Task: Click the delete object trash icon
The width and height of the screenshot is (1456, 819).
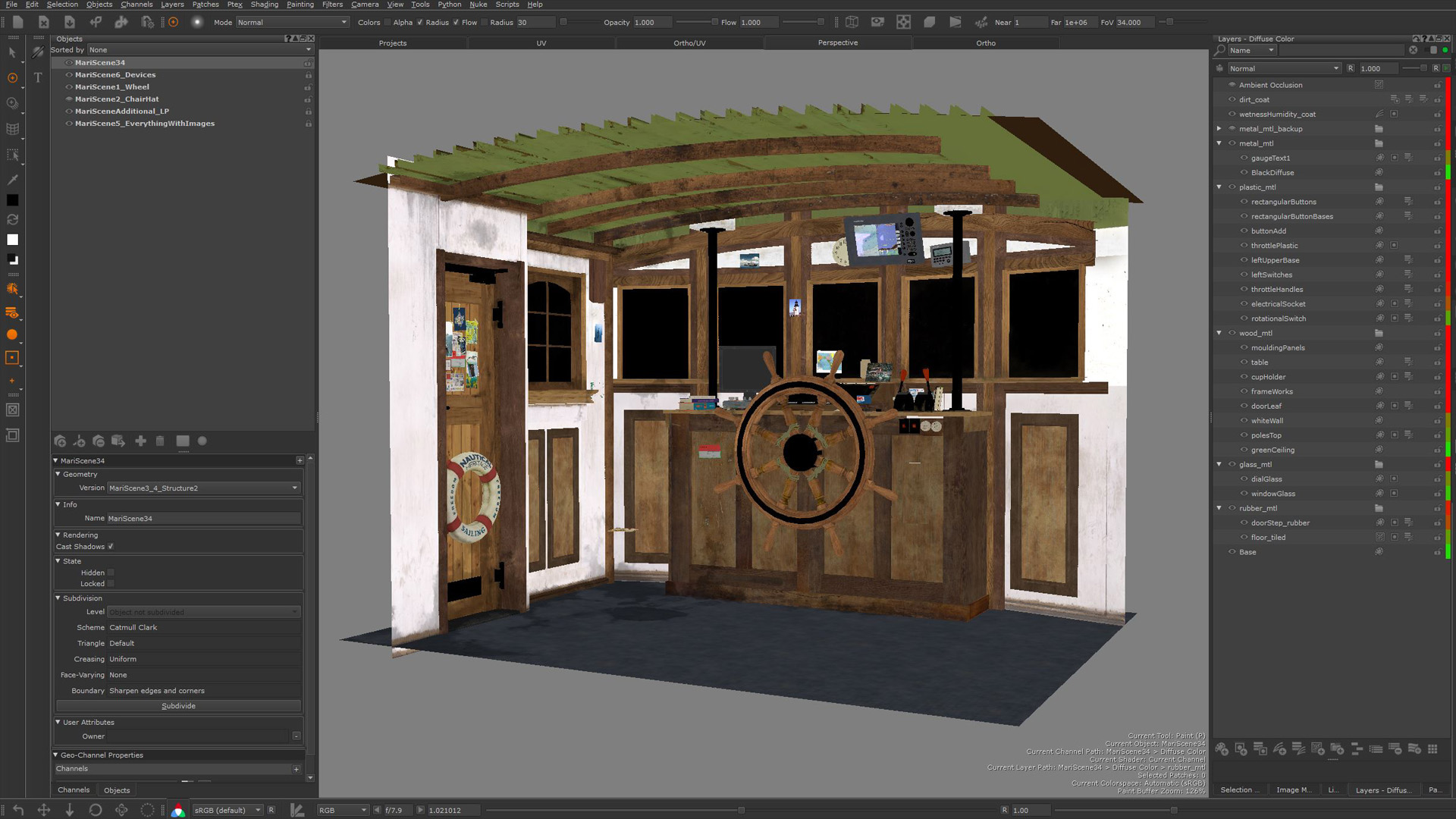Action: click(160, 441)
